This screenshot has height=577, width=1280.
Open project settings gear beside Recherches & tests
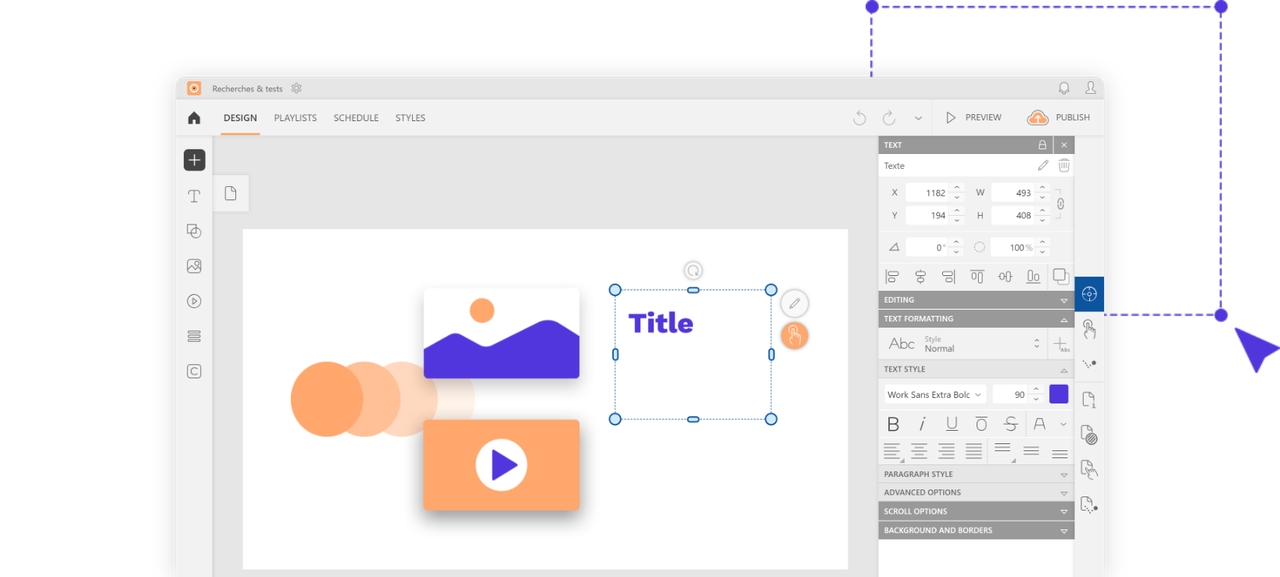pyautogui.click(x=296, y=88)
